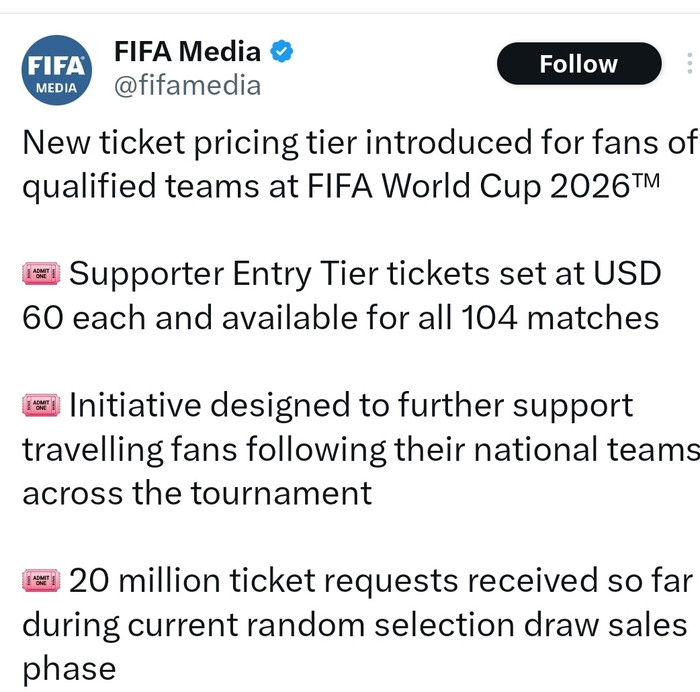
Task: Click the word 'phase' ending the tweet
Action: (69, 668)
